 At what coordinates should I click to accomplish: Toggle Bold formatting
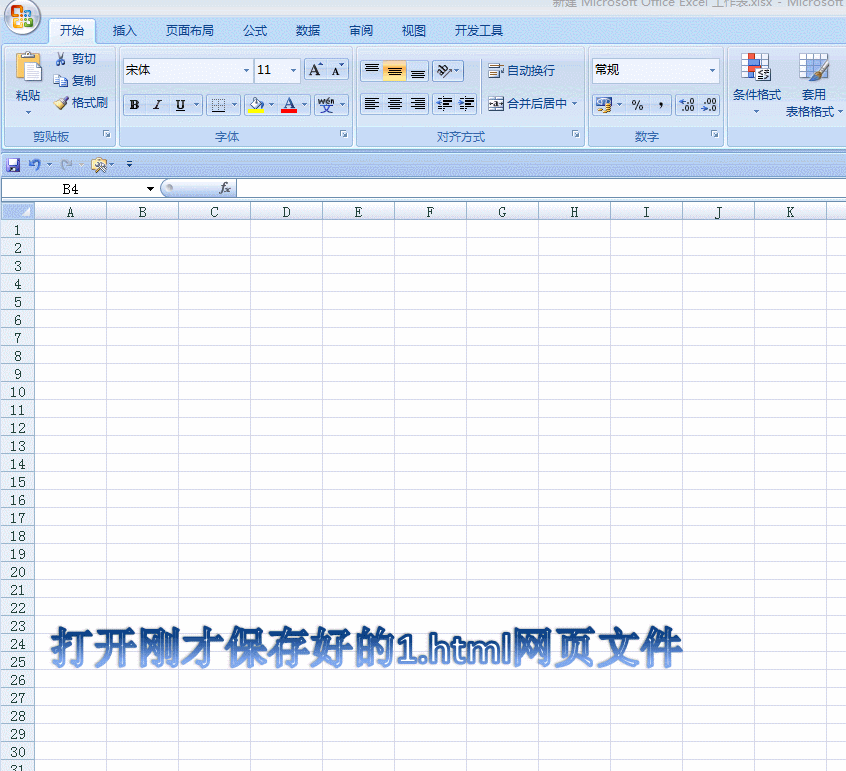click(x=134, y=105)
